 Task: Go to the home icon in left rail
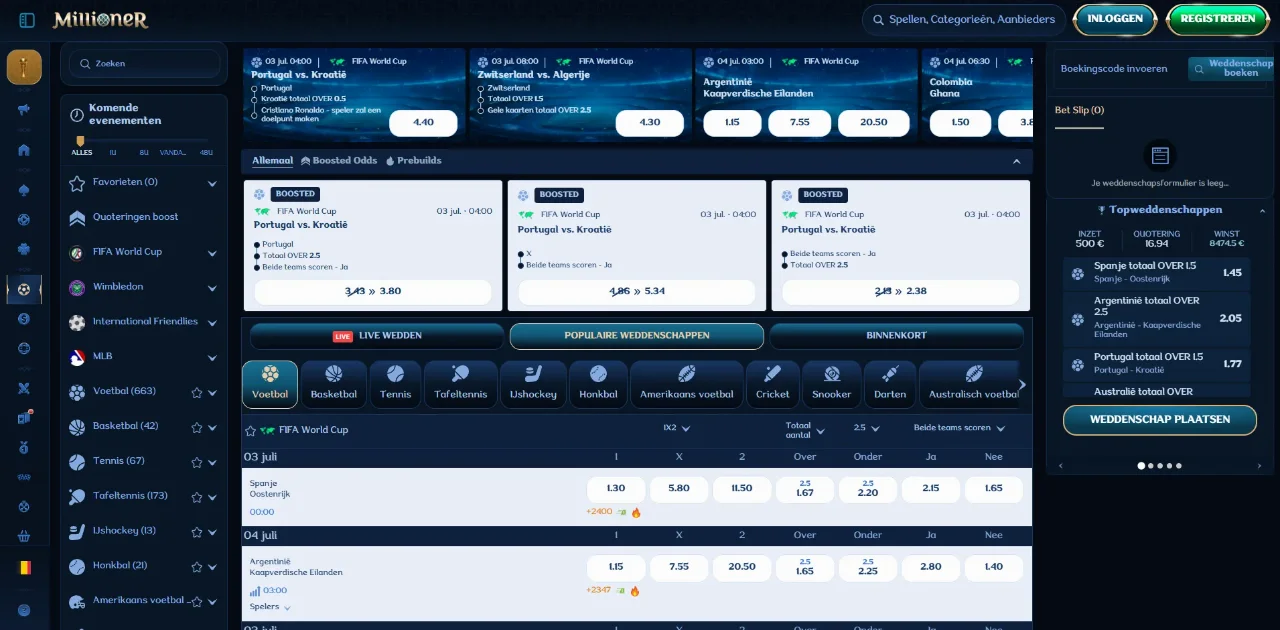click(x=24, y=150)
